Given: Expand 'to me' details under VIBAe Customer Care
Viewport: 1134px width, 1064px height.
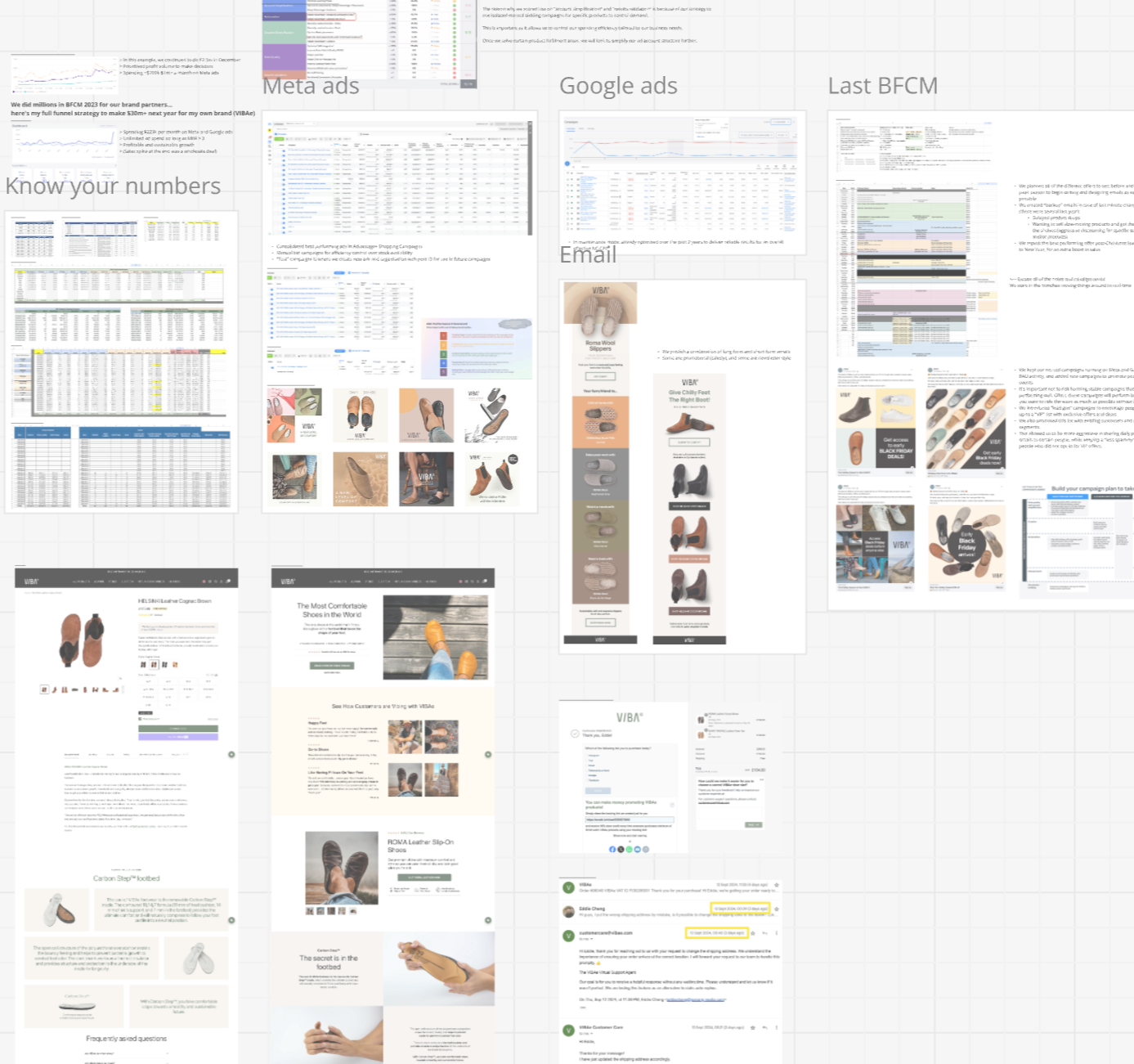Looking at the screenshot, I should 585,1035.
